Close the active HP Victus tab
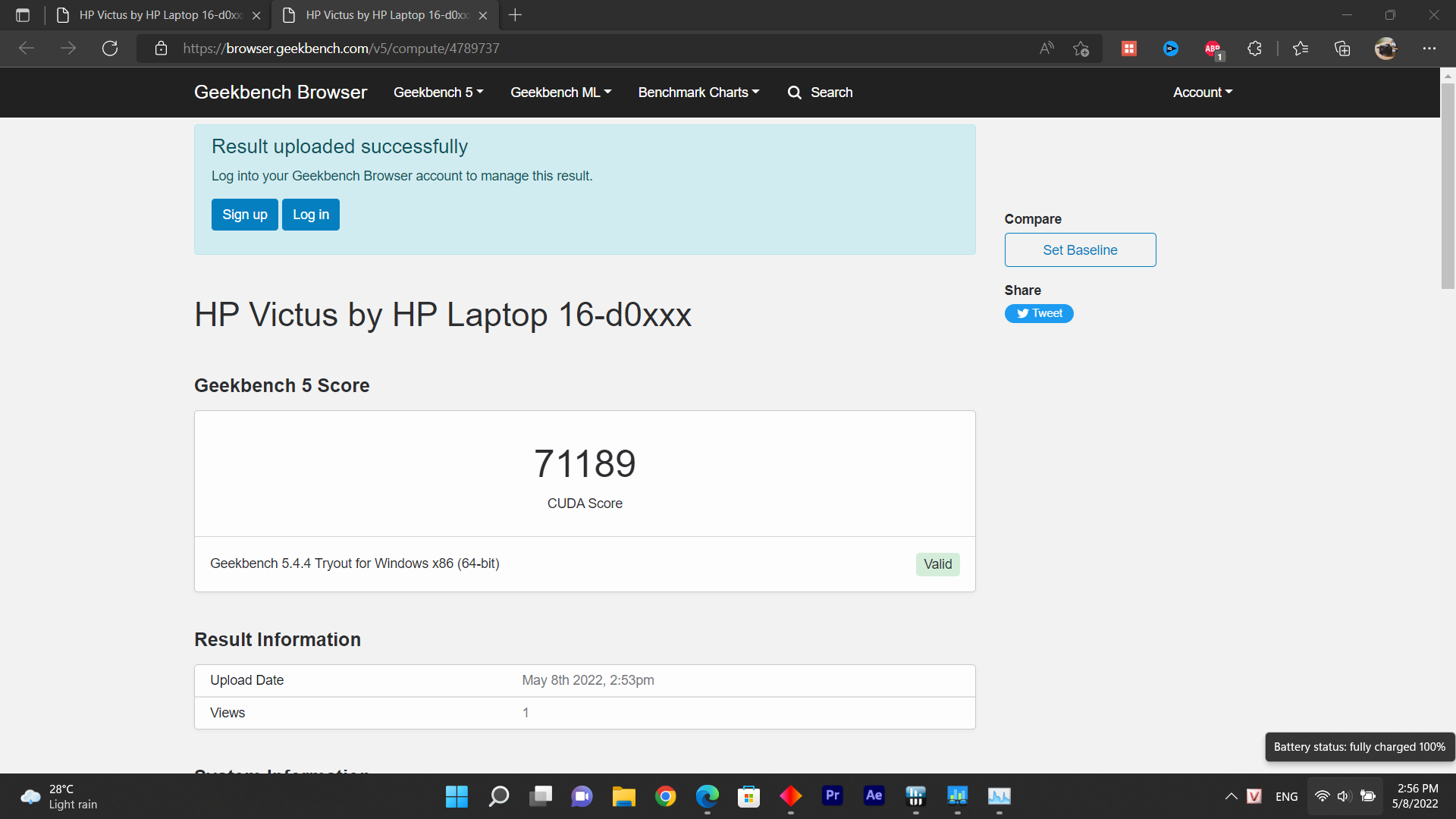This screenshot has width=1456, height=819. click(x=483, y=15)
